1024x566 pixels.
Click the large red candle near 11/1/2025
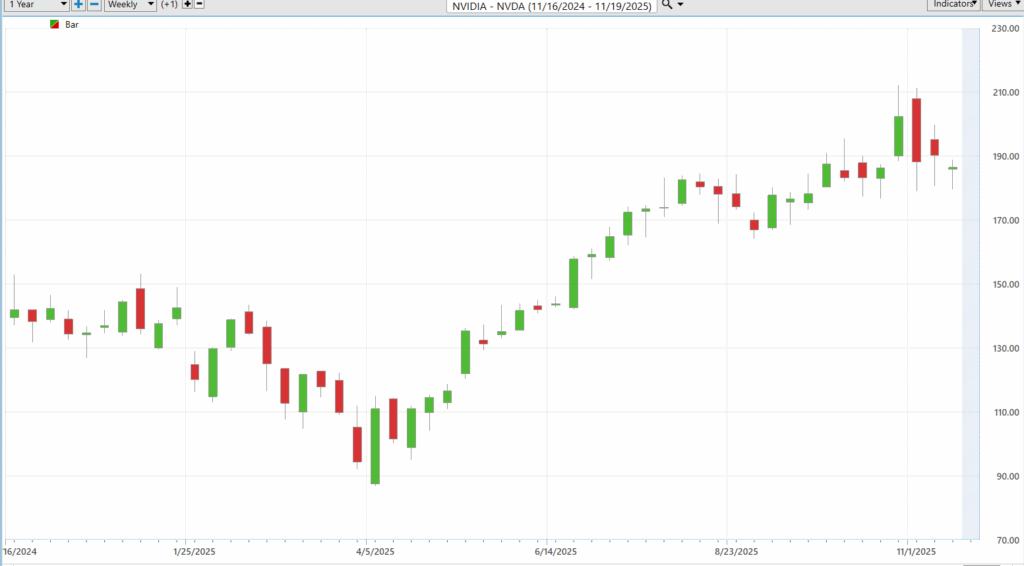(x=916, y=130)
